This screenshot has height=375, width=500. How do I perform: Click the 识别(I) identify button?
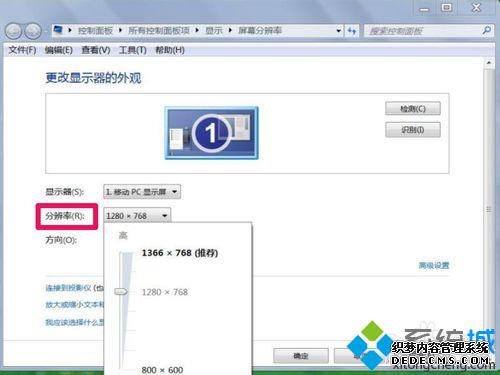click(413, 130)
